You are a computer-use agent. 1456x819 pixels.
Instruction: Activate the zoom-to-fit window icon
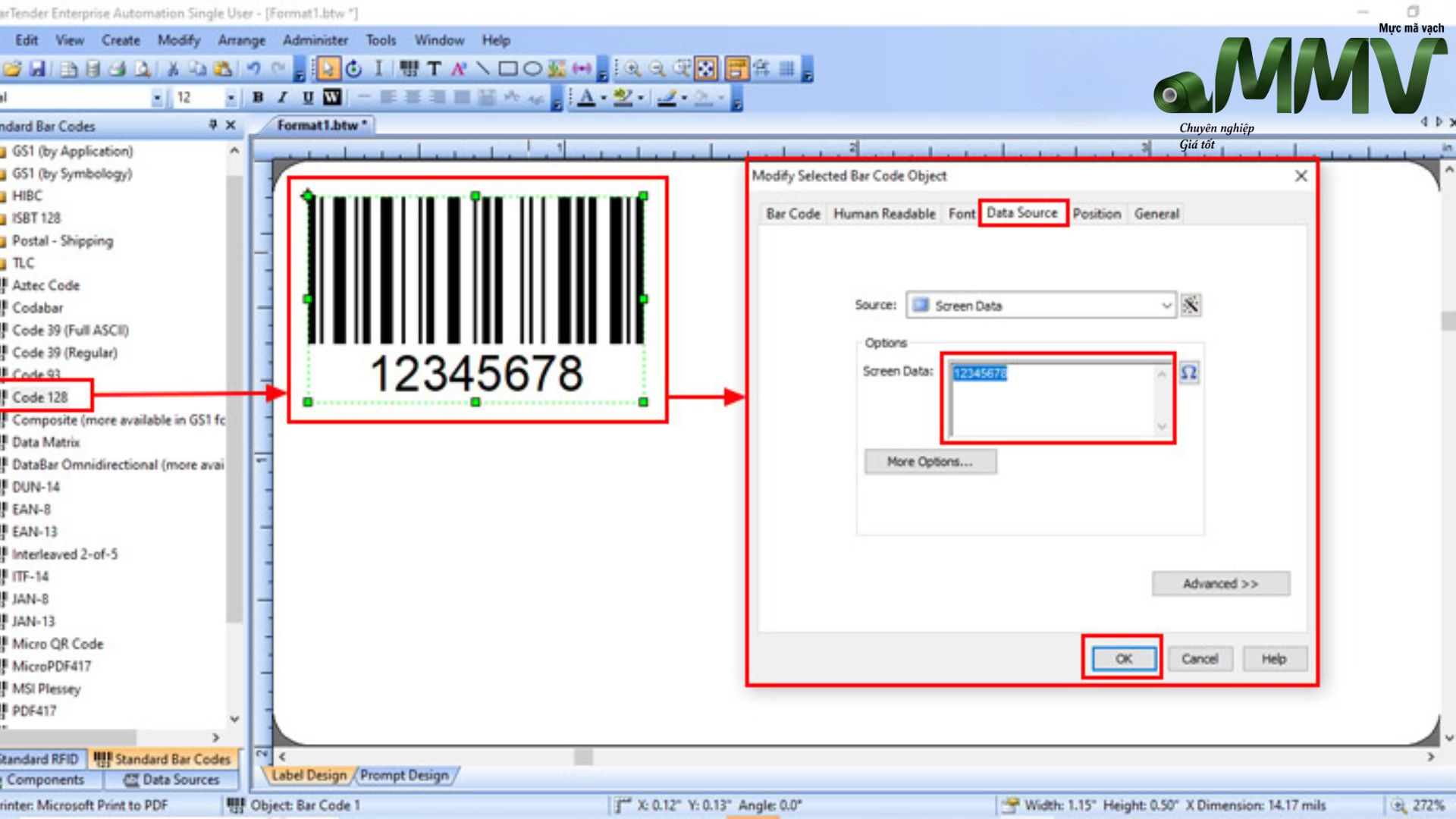click(706, 69)
